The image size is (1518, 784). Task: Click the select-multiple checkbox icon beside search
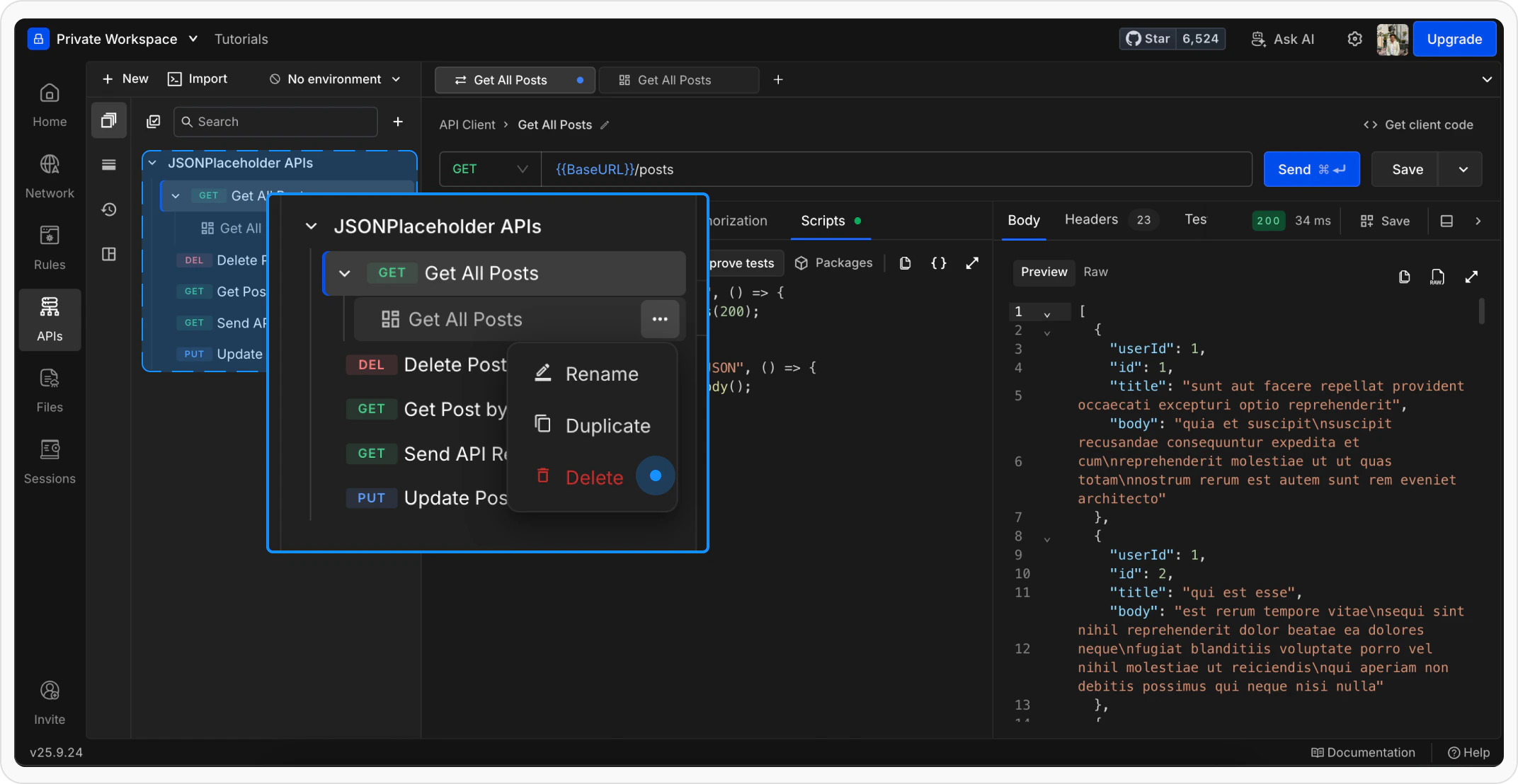click(154, 122)
